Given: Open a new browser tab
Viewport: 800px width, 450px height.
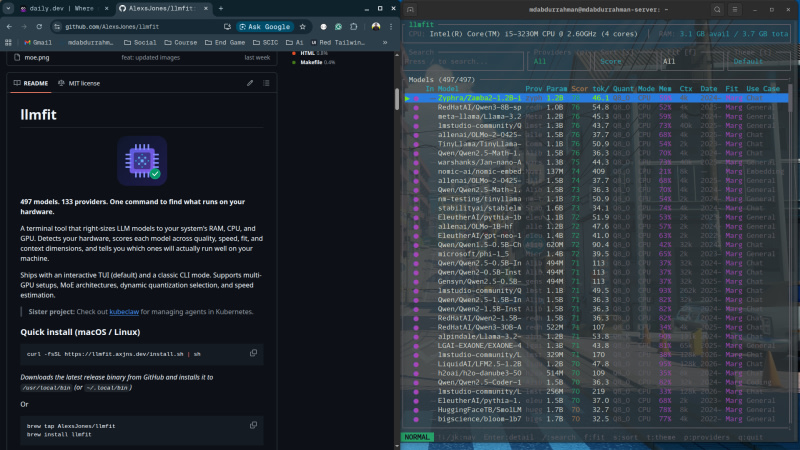Looking at the screenshot, I should tap(221, 8).
